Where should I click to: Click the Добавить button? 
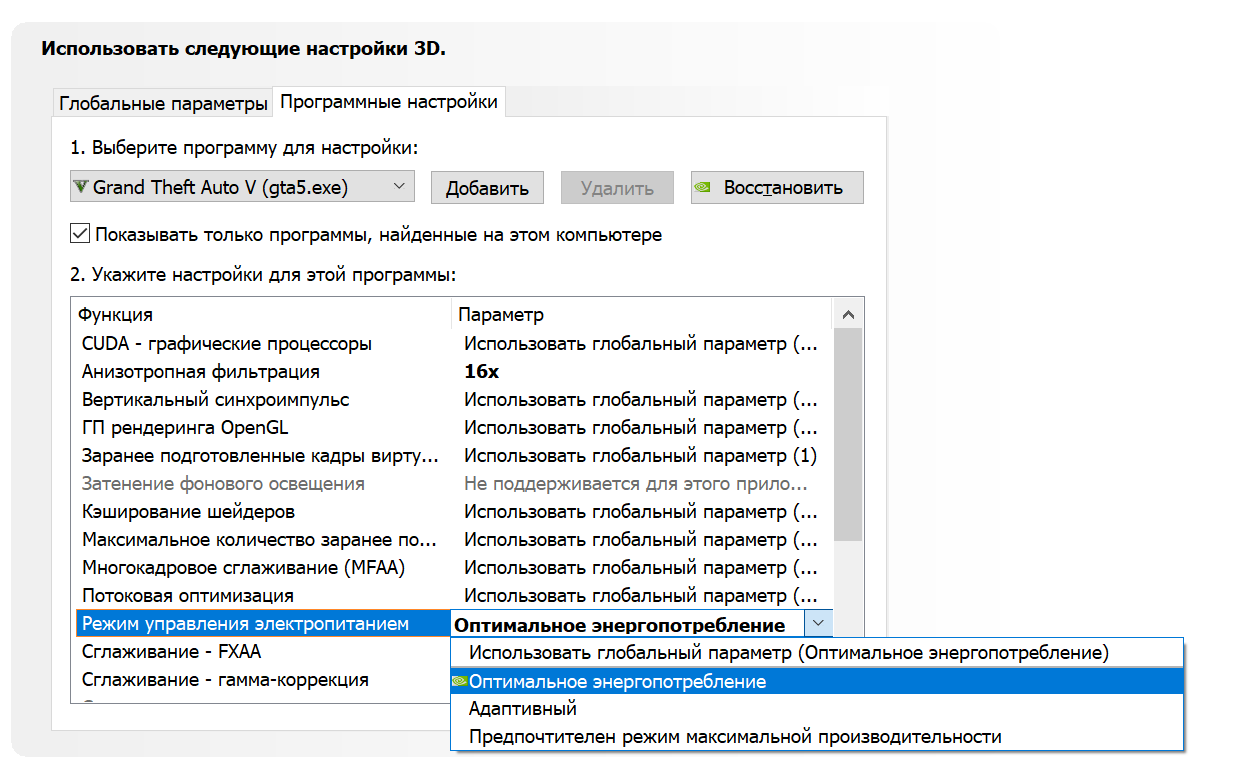point(487,187)
